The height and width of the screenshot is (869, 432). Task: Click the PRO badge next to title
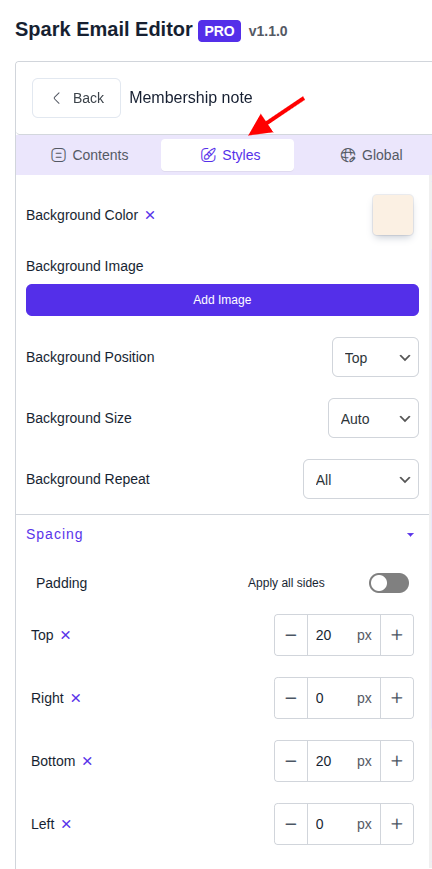pos(220,31)
